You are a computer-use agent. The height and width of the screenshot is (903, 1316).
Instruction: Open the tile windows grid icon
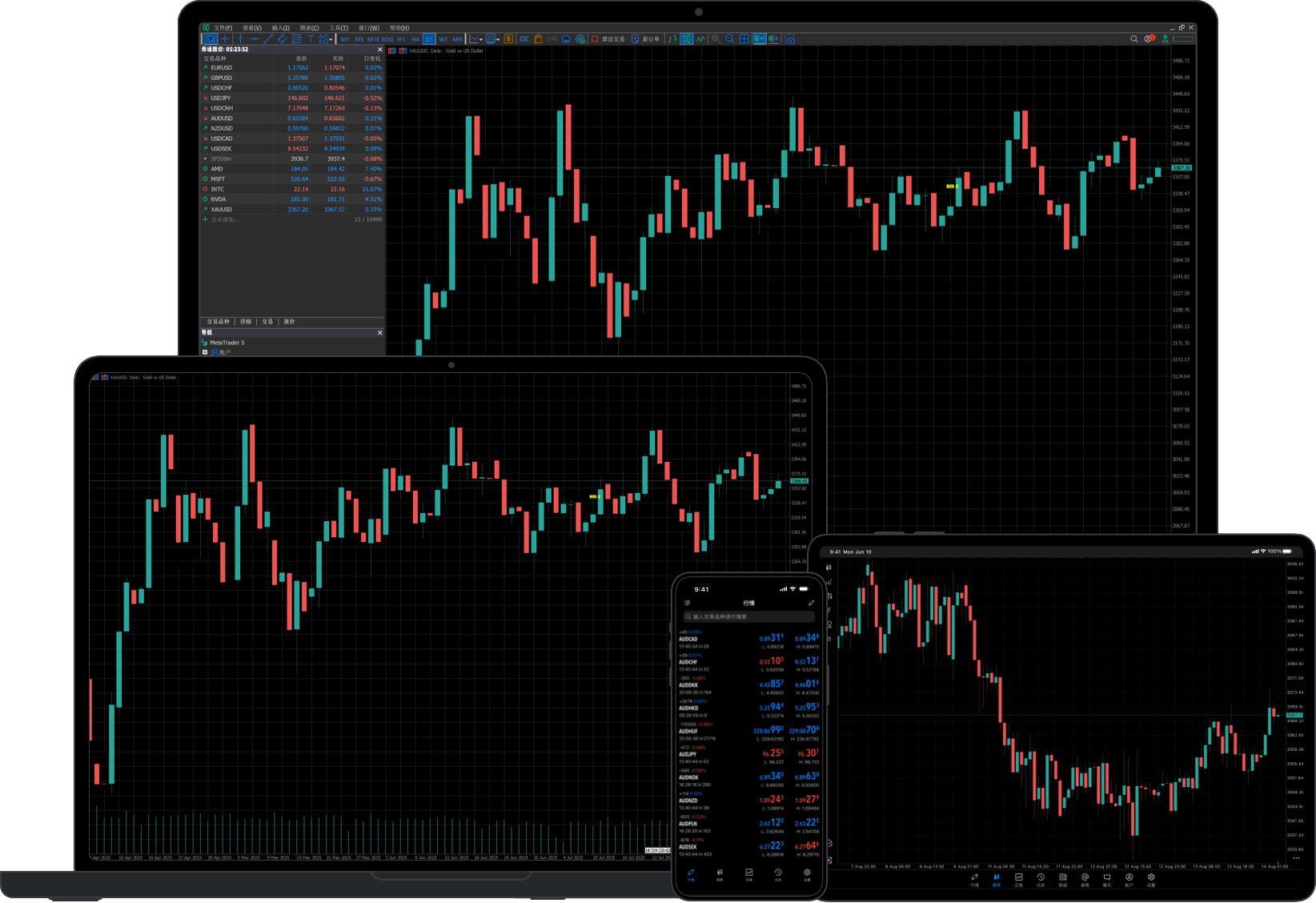pyautogui.click(x=744, y=38)
